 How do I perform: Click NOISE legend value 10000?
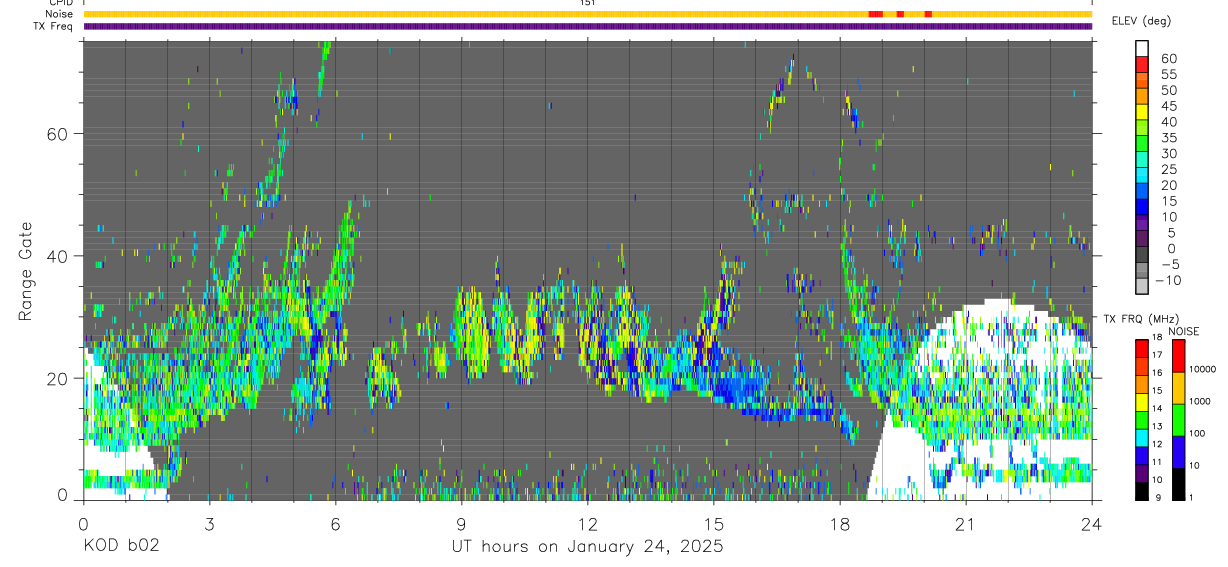pos(1202,370)
